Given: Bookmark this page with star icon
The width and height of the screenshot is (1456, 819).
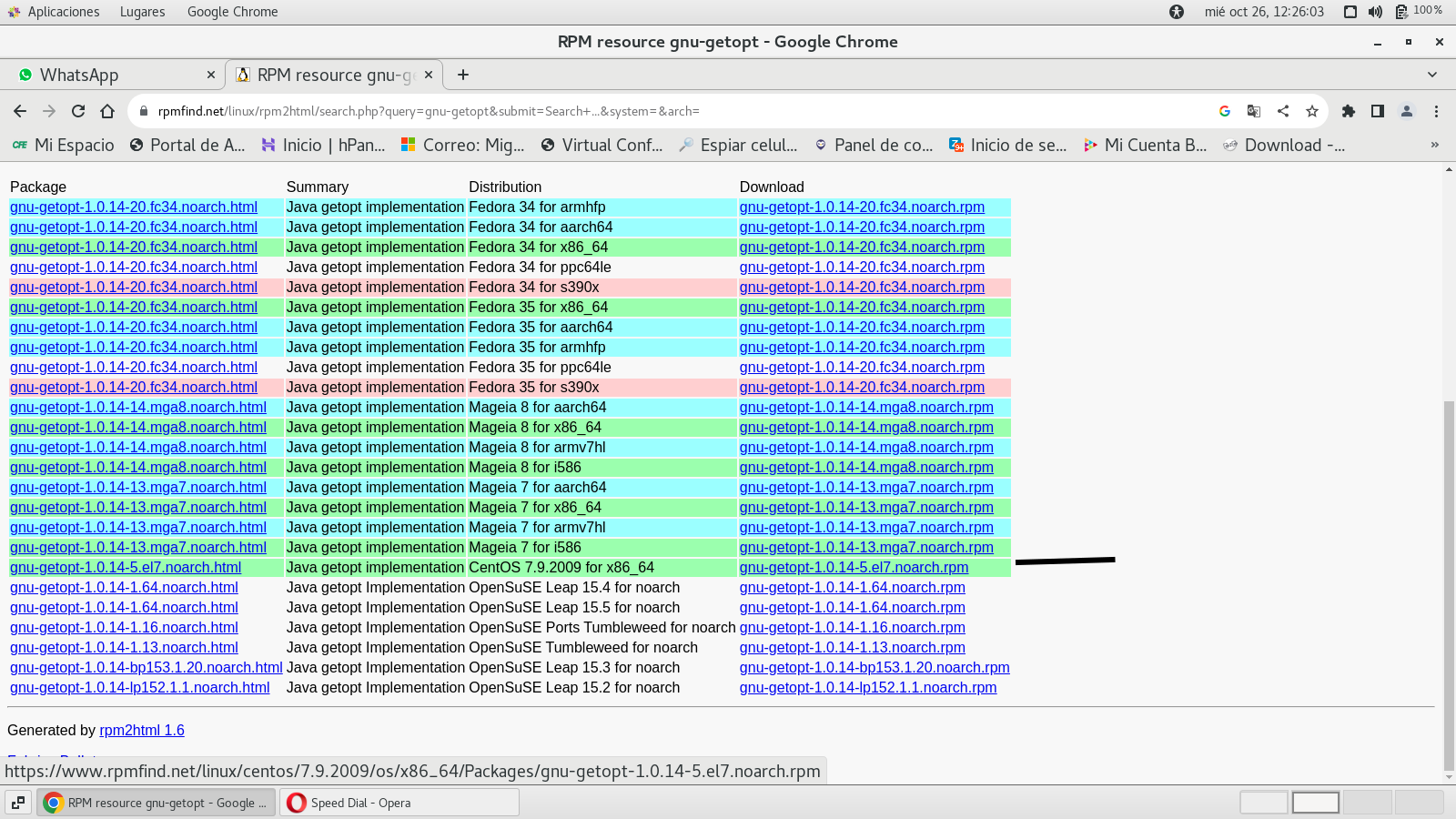Looking at the screenshot, I should click(1311, 111).
